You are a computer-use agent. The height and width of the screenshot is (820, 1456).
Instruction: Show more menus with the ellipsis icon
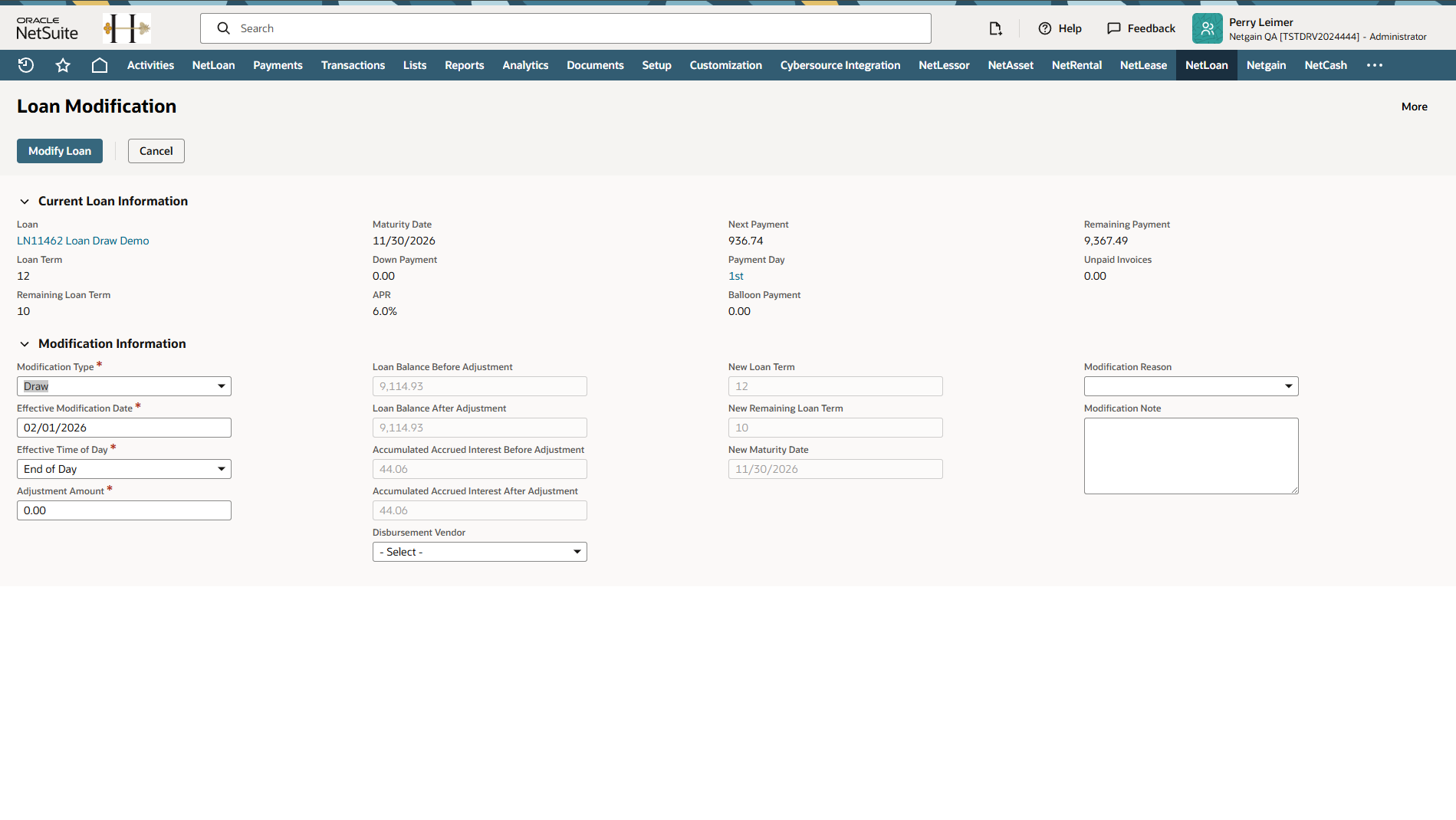[x=1374, y=65]
